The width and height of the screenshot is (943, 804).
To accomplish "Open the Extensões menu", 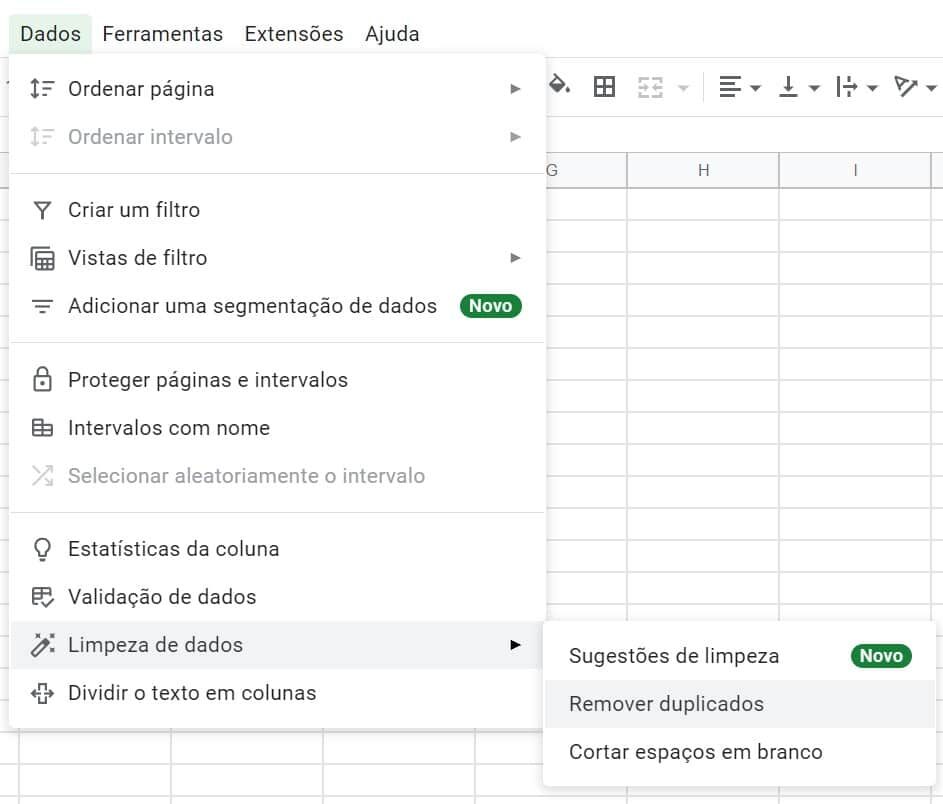I will [294, 34].
